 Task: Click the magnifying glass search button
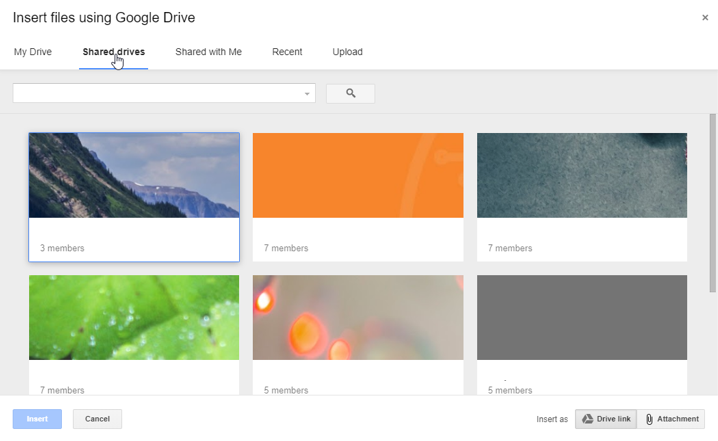pos(350,93)
